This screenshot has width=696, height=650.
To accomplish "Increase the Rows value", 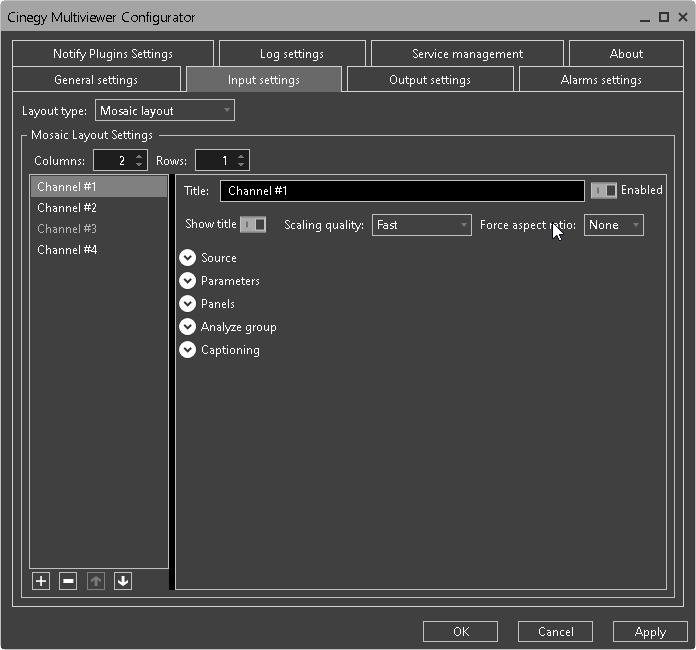I will click(x=241, y=156).
